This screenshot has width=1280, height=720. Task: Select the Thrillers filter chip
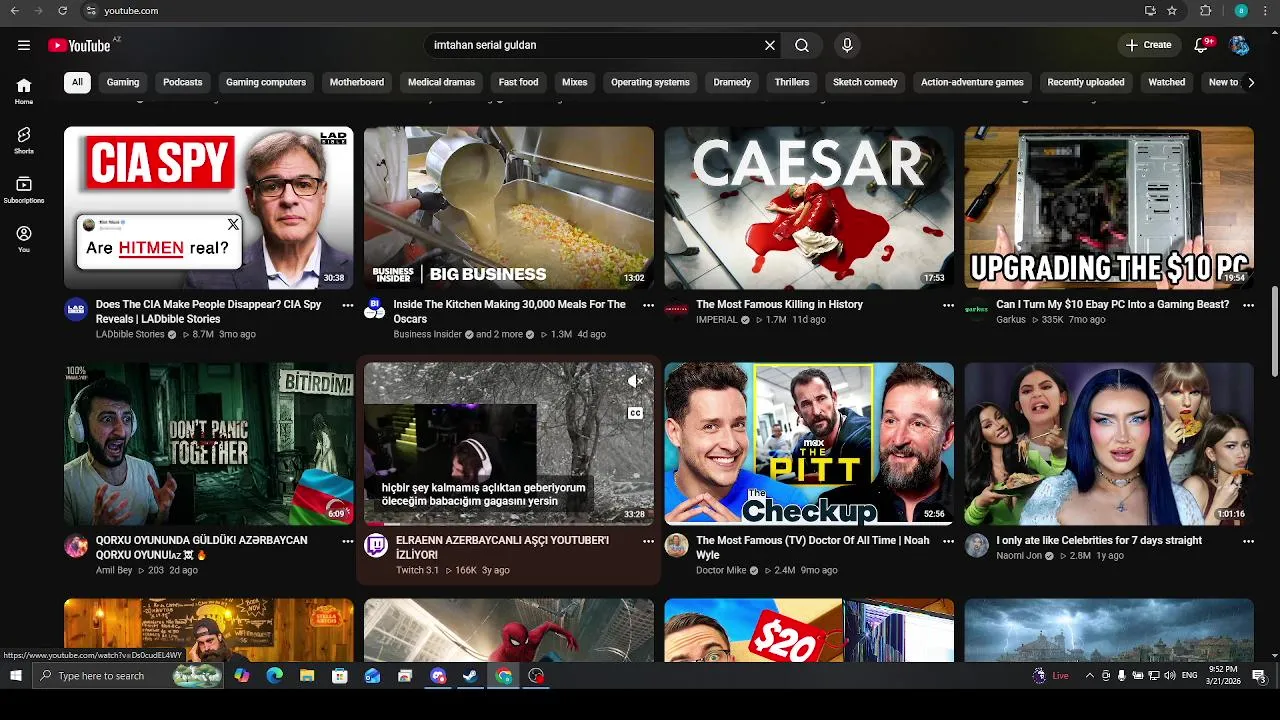coord(792,82)
